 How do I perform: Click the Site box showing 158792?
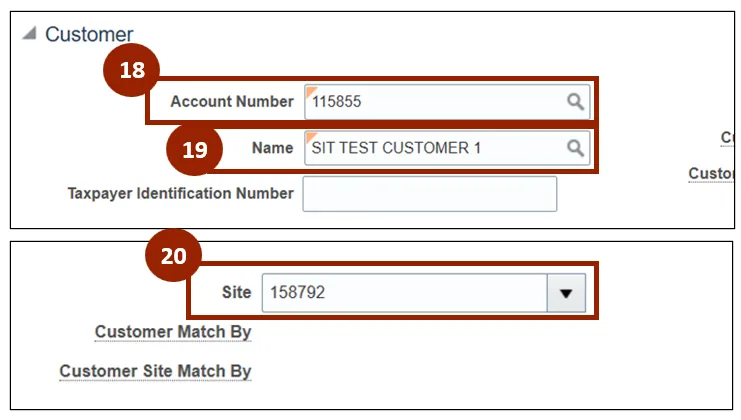pyautogui.click(x=404, y=293)
